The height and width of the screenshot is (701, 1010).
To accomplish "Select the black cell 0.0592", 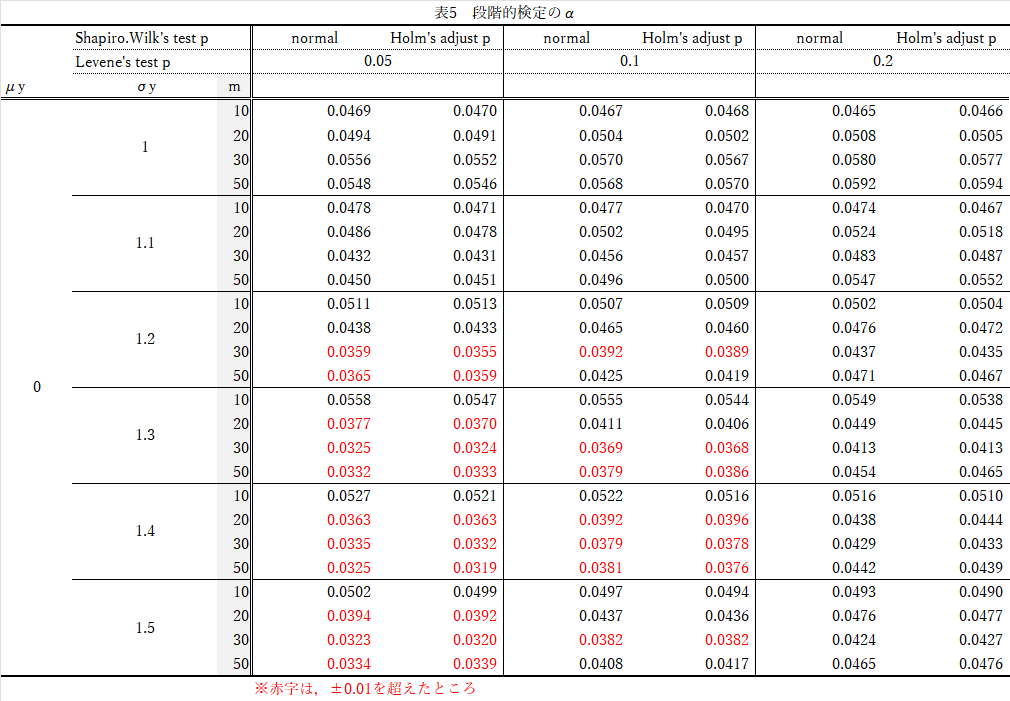I will coord(853,184).
